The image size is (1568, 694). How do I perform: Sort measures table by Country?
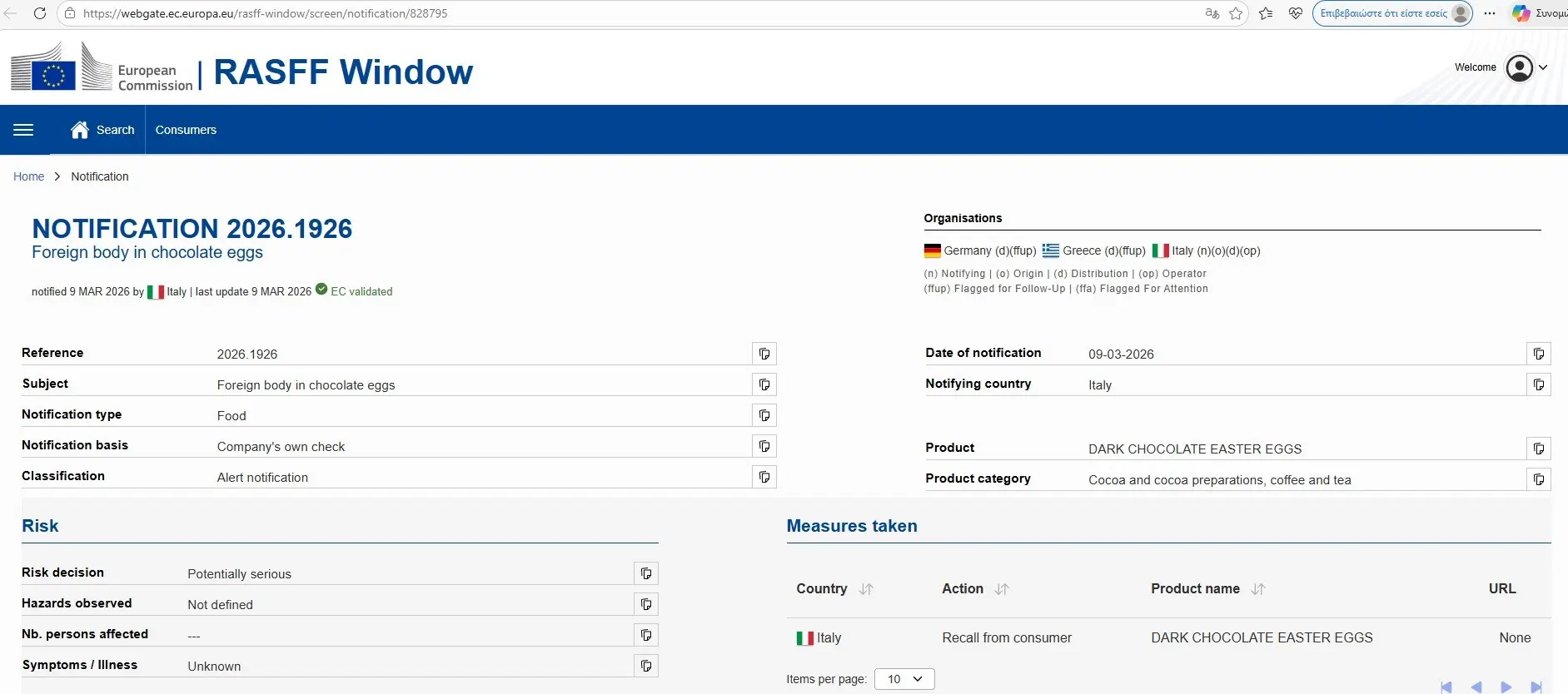pos(866,589)
